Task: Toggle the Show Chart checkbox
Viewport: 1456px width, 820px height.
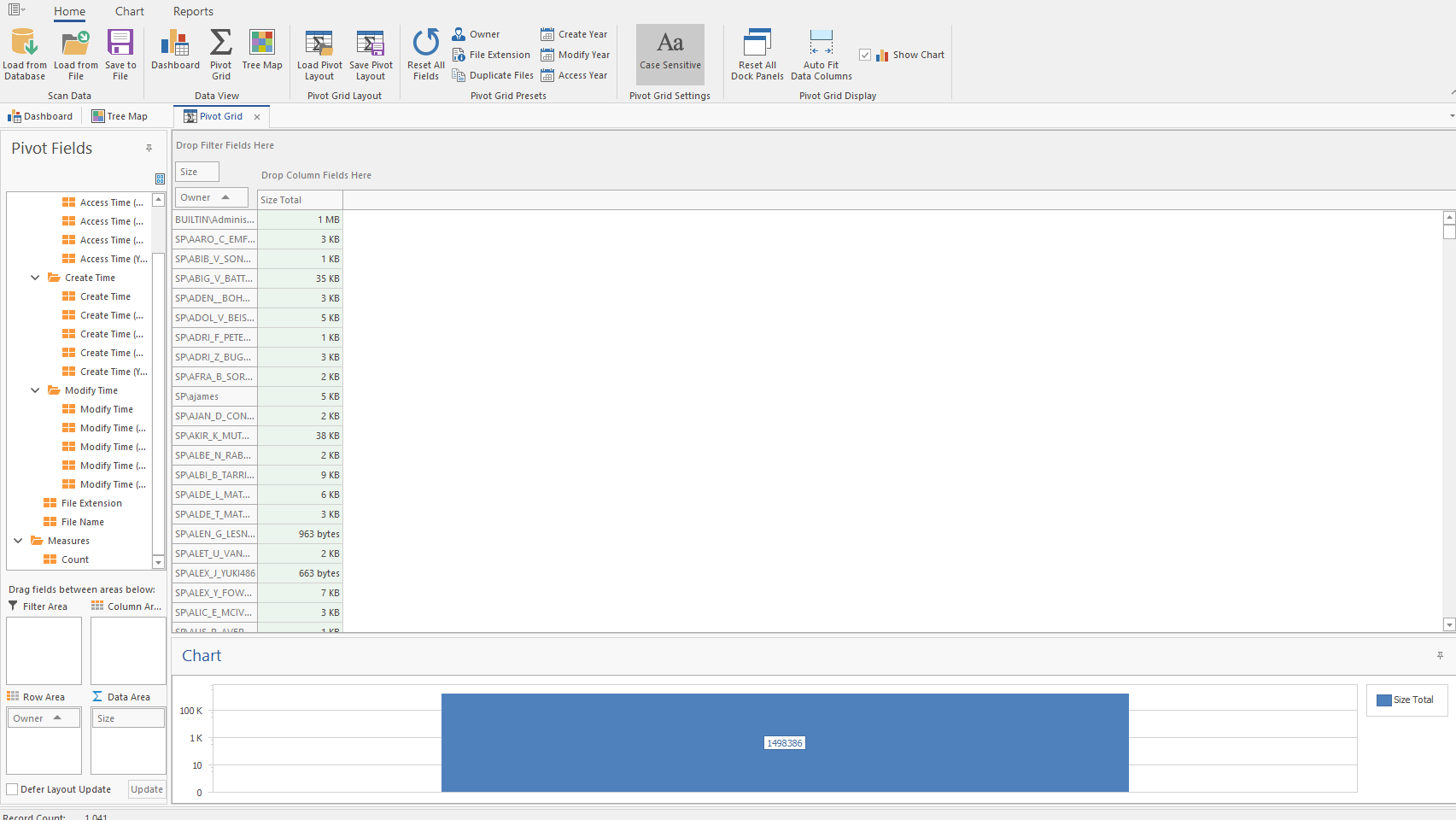Action: click(x=865, y=55)
